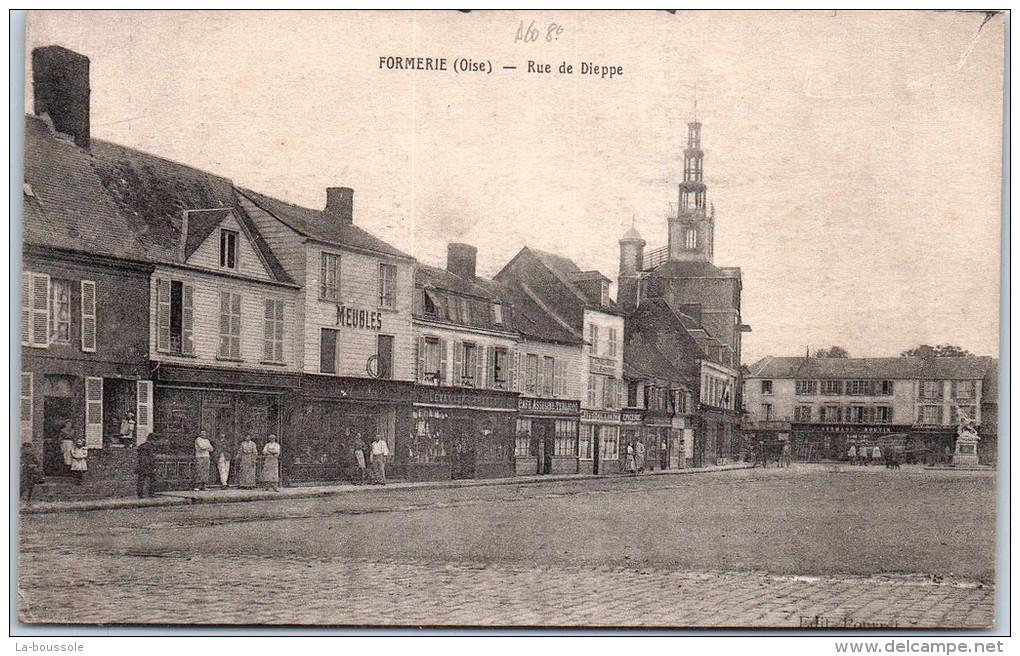Click the FORMERIE (Oise) title text

pos(435,65)
